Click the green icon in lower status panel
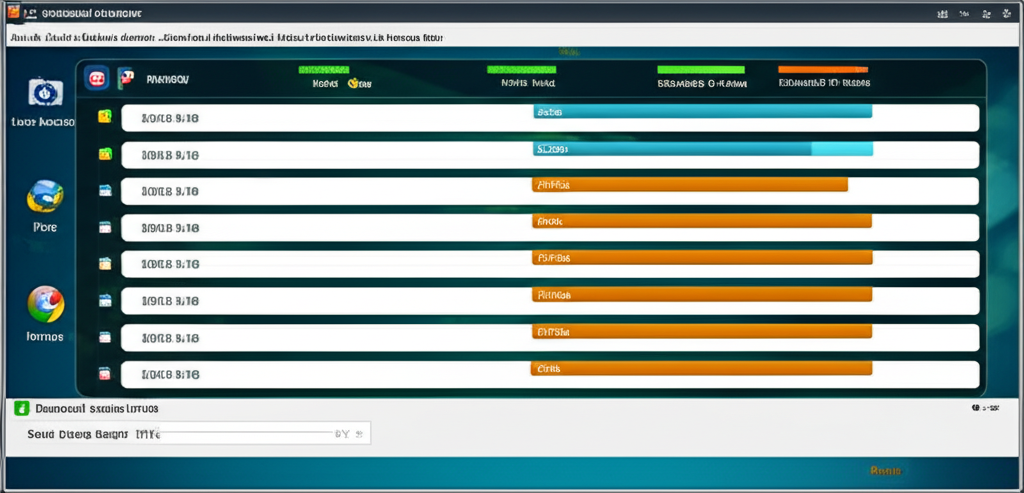The height and width of the screenshot is (493, 1024). coord(22,409)
